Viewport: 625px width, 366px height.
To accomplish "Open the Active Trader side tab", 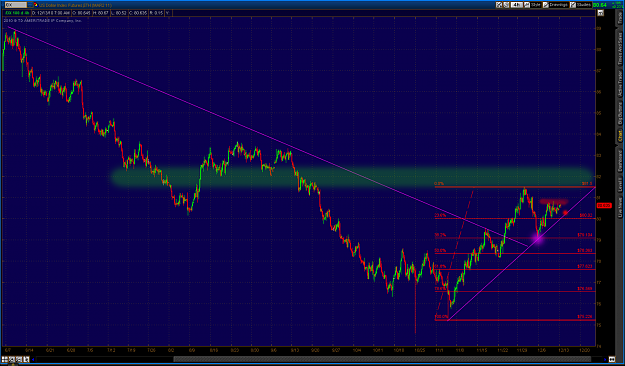I will [620, 84].
